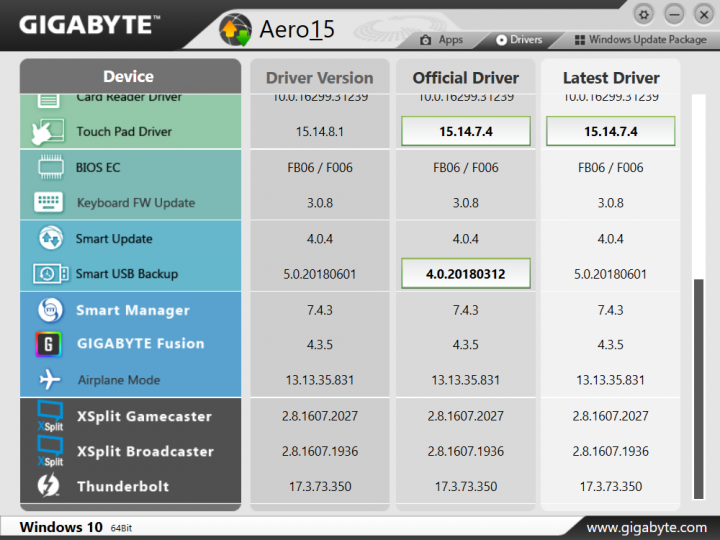
Task: Open the www.gigabyte.com link
Action: point(647,527)
